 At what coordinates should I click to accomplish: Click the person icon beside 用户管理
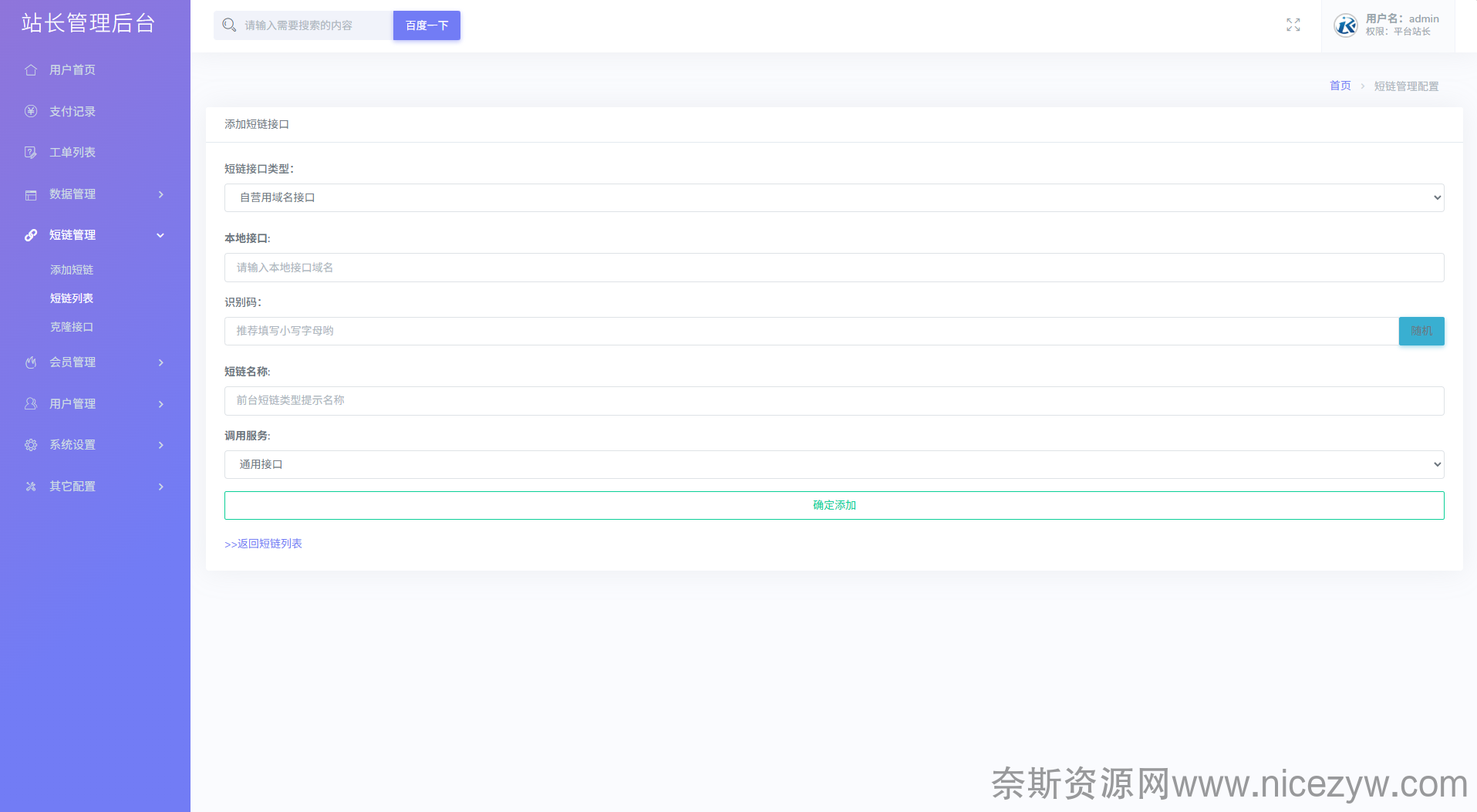click(x=31, y=404)
